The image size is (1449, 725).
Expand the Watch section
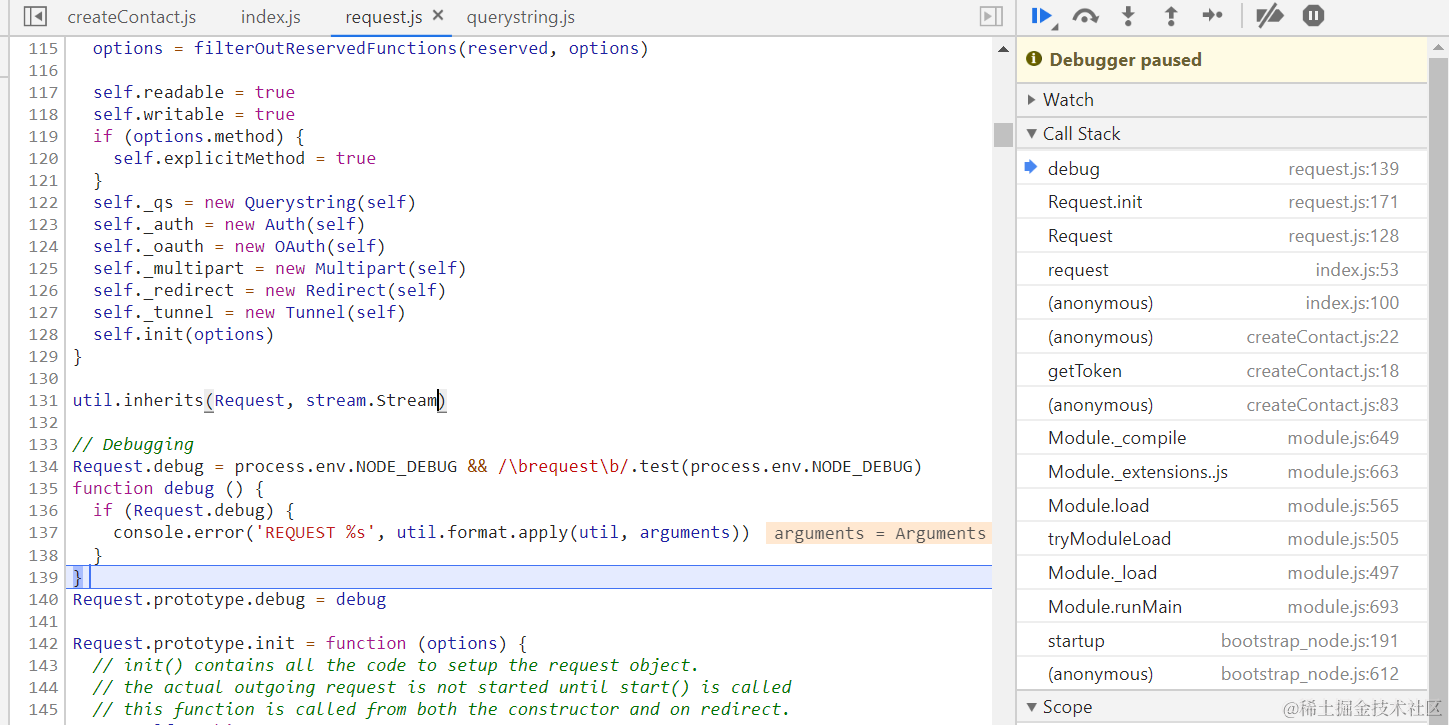pyautogui.click(x=1222, y=99)
